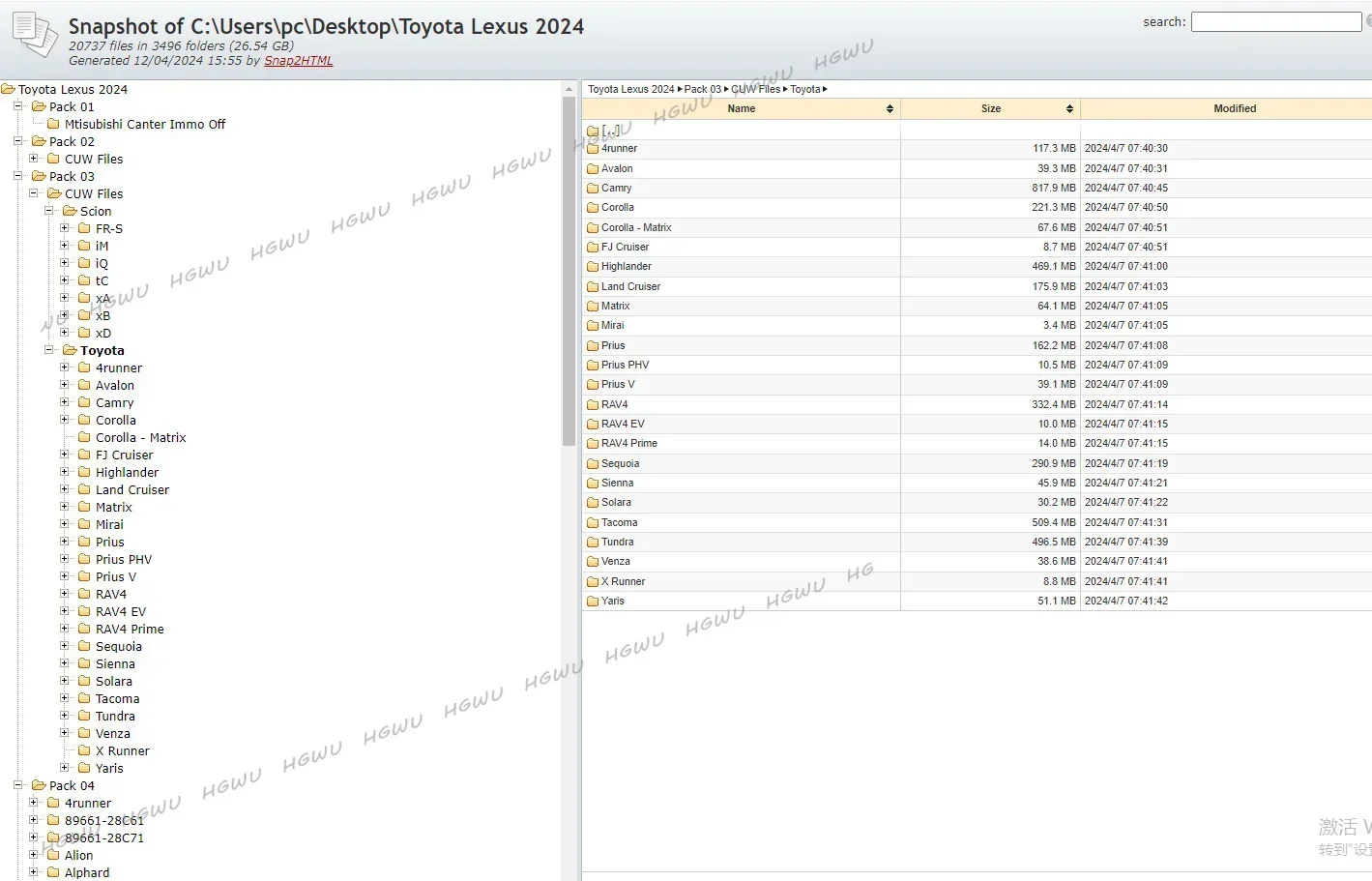Click the root Toyota Lexus 2024 folder icon
1372x881 pixels.
coord(8,89)
